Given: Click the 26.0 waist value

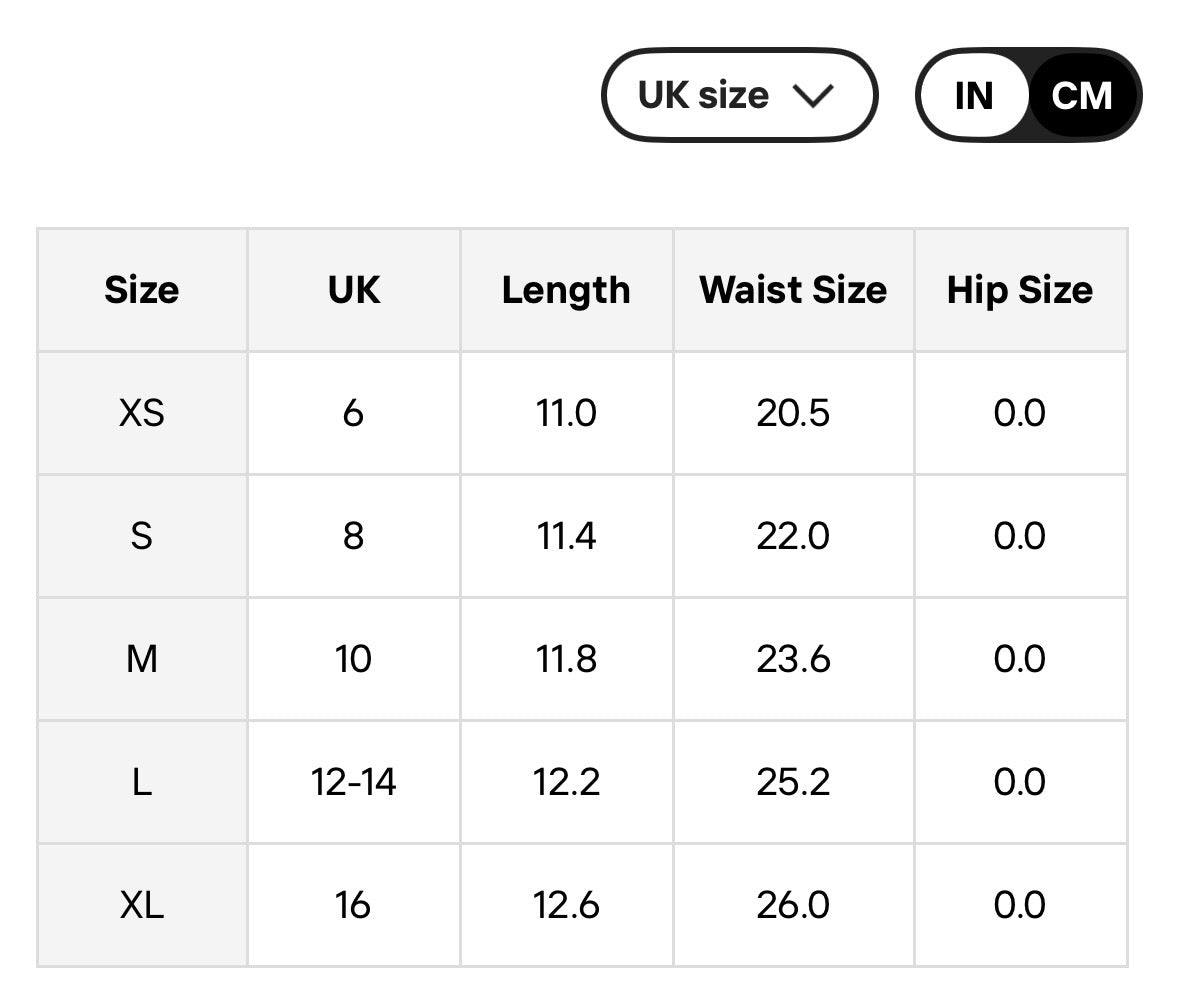Looking at the screenshot, I should (793, 905).
